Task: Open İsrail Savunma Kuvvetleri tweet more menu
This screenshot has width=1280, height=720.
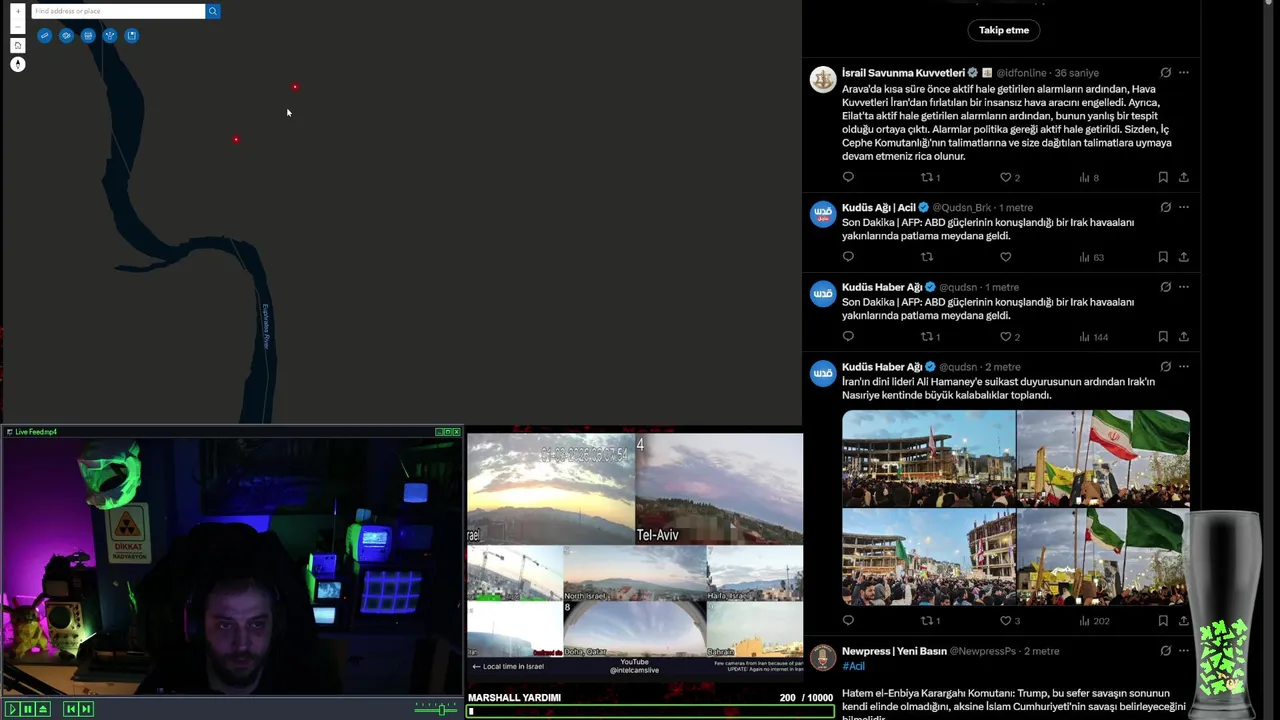Action: tap(1184, 72)
